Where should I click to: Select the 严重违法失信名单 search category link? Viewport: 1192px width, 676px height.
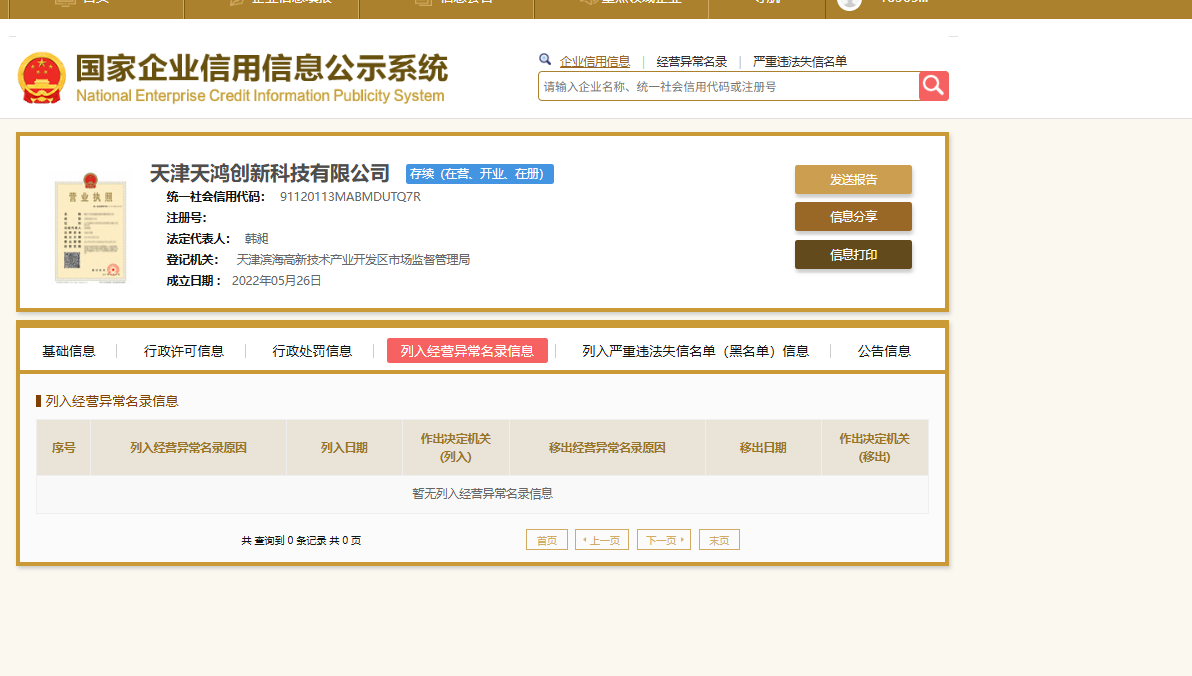[x=800, y=62]
